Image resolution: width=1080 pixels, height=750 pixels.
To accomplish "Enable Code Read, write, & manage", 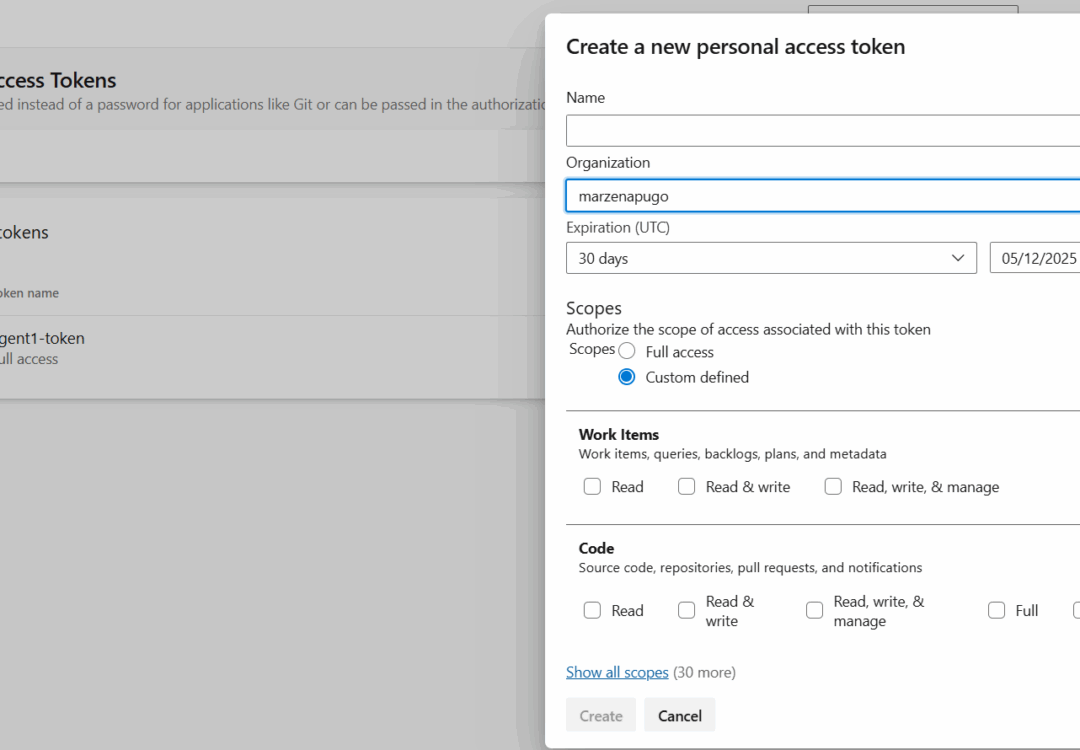I will tap(814, 610).
